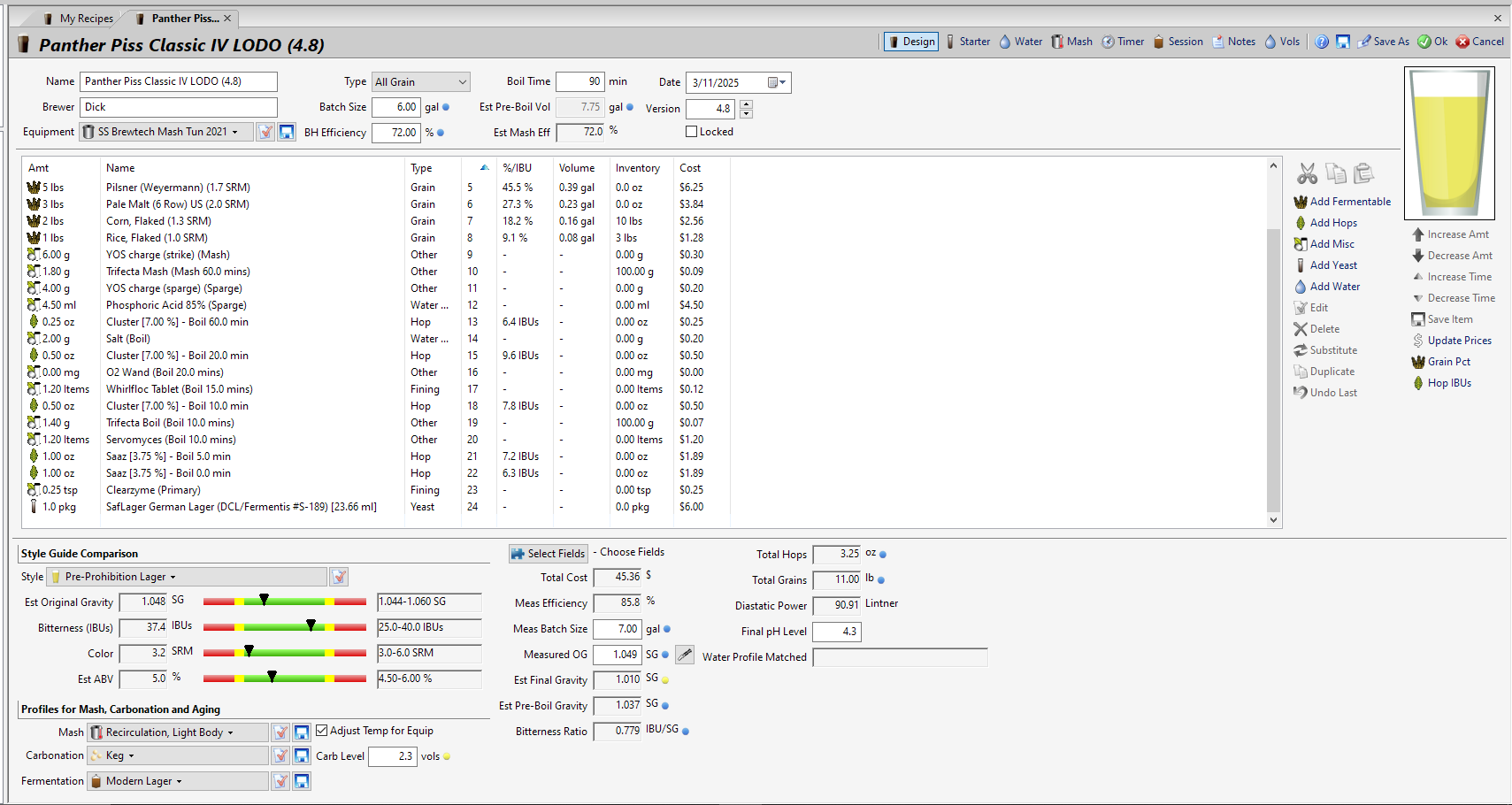Open the Session tab

pyautogui.click(x=1178, y=42)
